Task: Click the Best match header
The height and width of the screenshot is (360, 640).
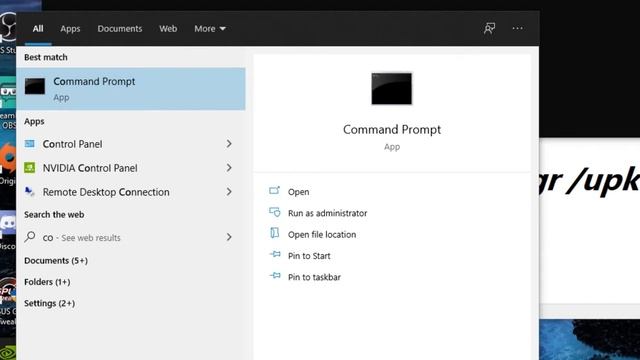Action: coord(46,57)
